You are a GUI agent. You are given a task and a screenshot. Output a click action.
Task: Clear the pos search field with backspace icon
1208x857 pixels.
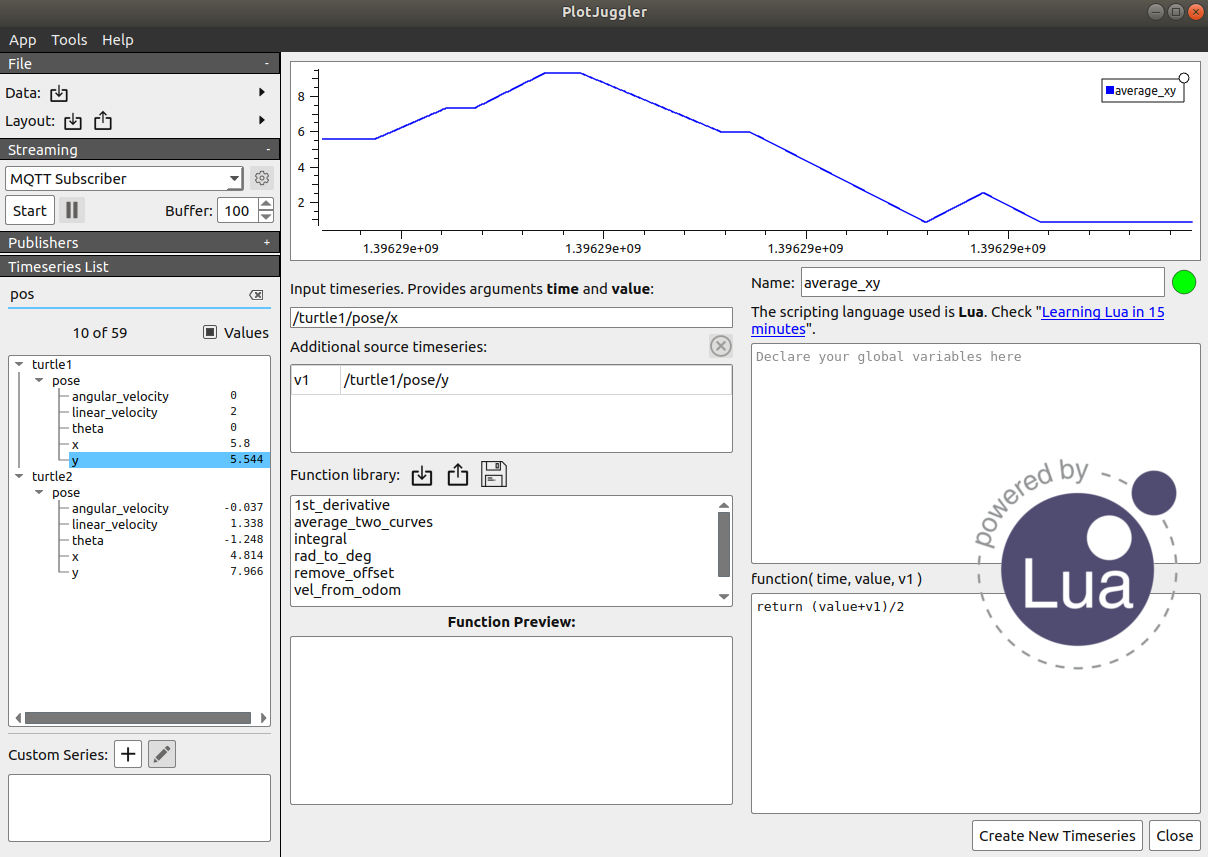(x=256, y=294)
